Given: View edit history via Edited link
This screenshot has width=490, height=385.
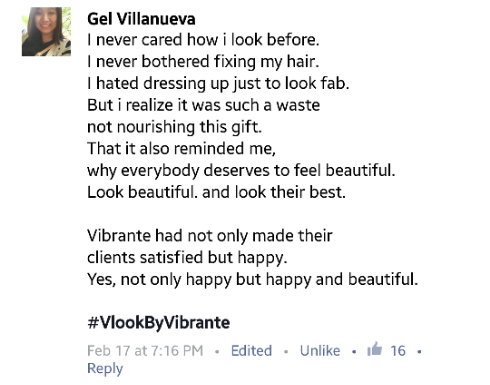Looking at the screenshot, I should (x=251, y=351).
